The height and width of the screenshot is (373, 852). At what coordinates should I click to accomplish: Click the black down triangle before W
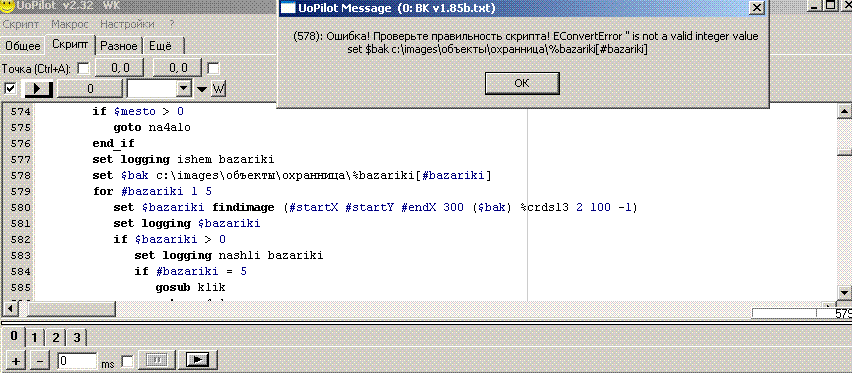point(202,89)
